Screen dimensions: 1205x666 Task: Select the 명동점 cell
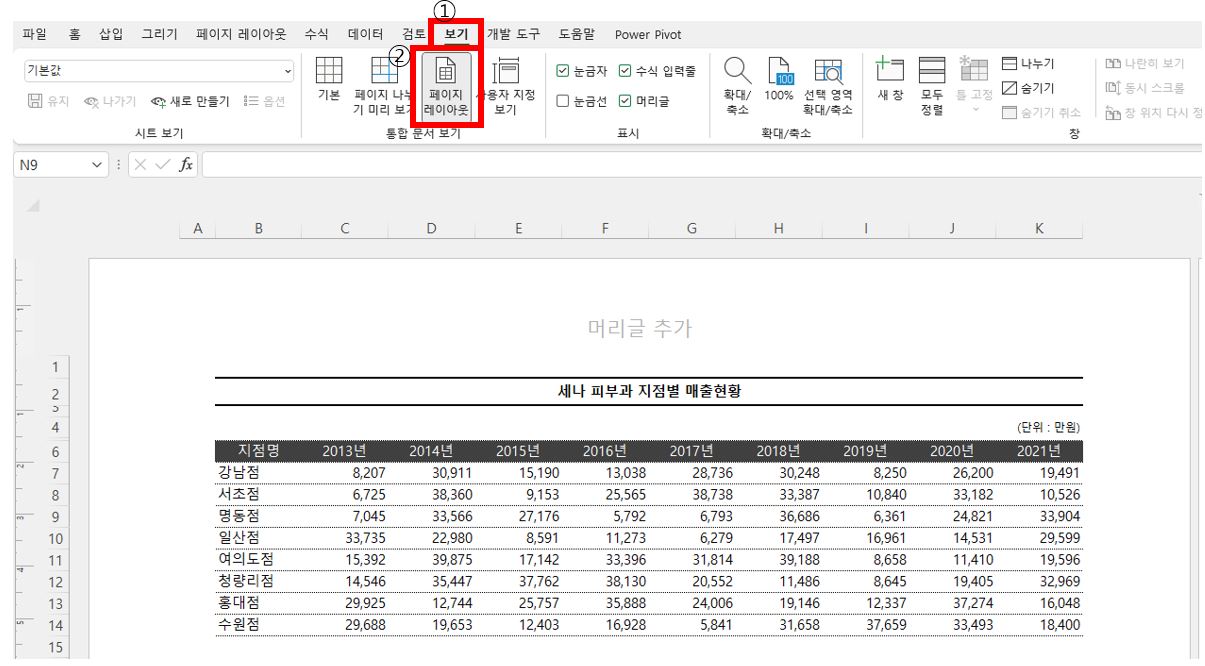click(258, 517)
